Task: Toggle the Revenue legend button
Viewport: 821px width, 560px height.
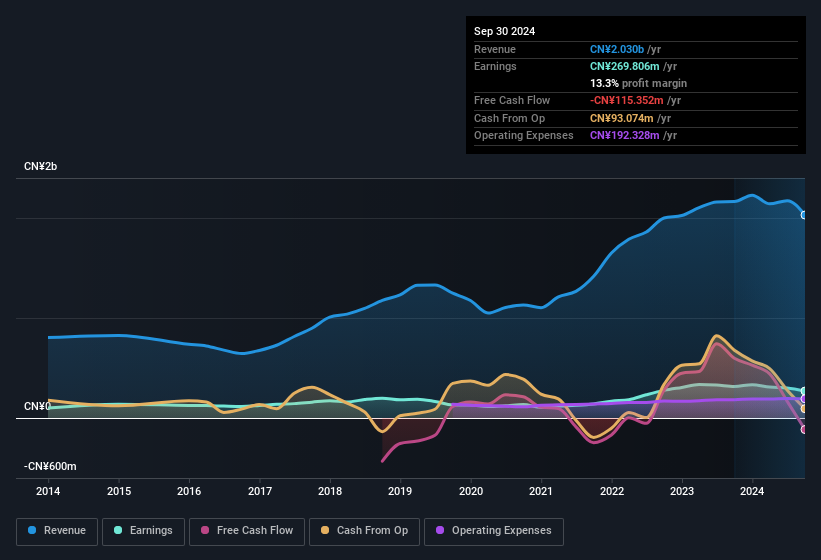Action: tap(57, 531)
